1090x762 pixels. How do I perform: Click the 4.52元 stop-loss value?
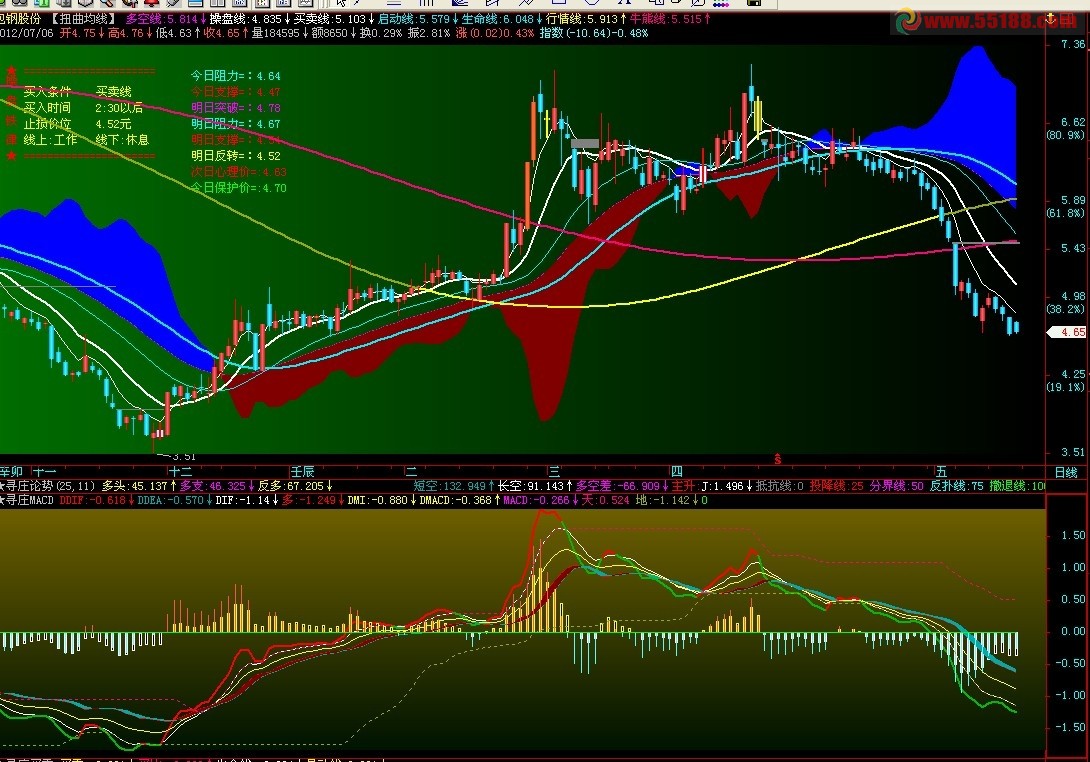[113, 124]
